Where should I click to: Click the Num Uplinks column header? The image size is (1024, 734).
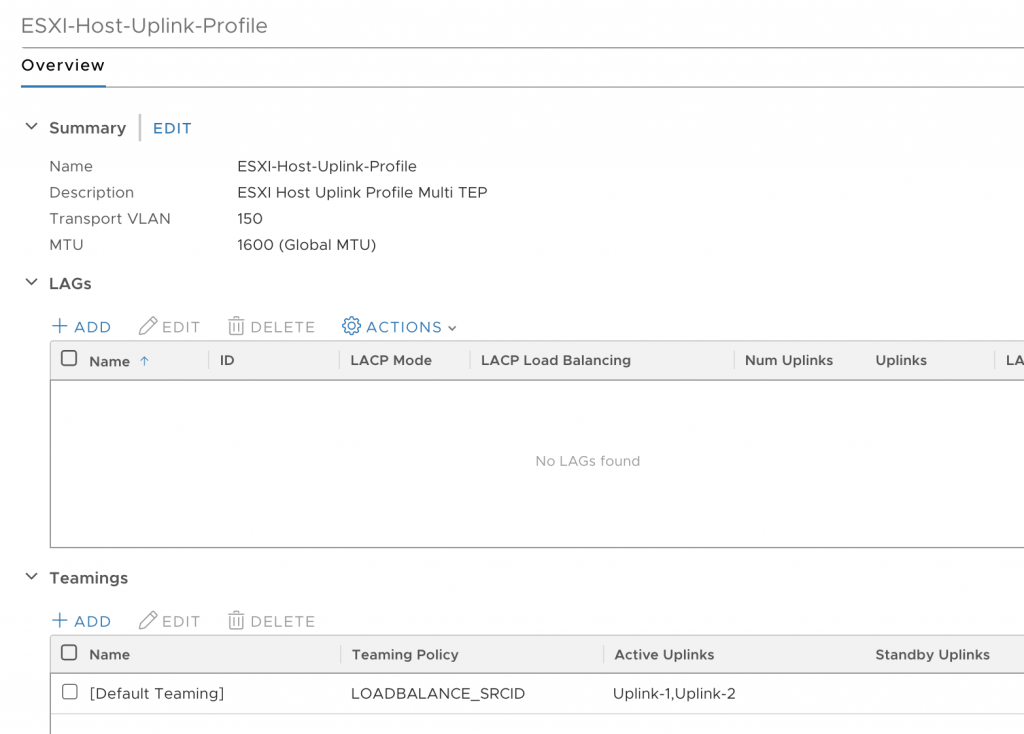(x=789, y=360)
